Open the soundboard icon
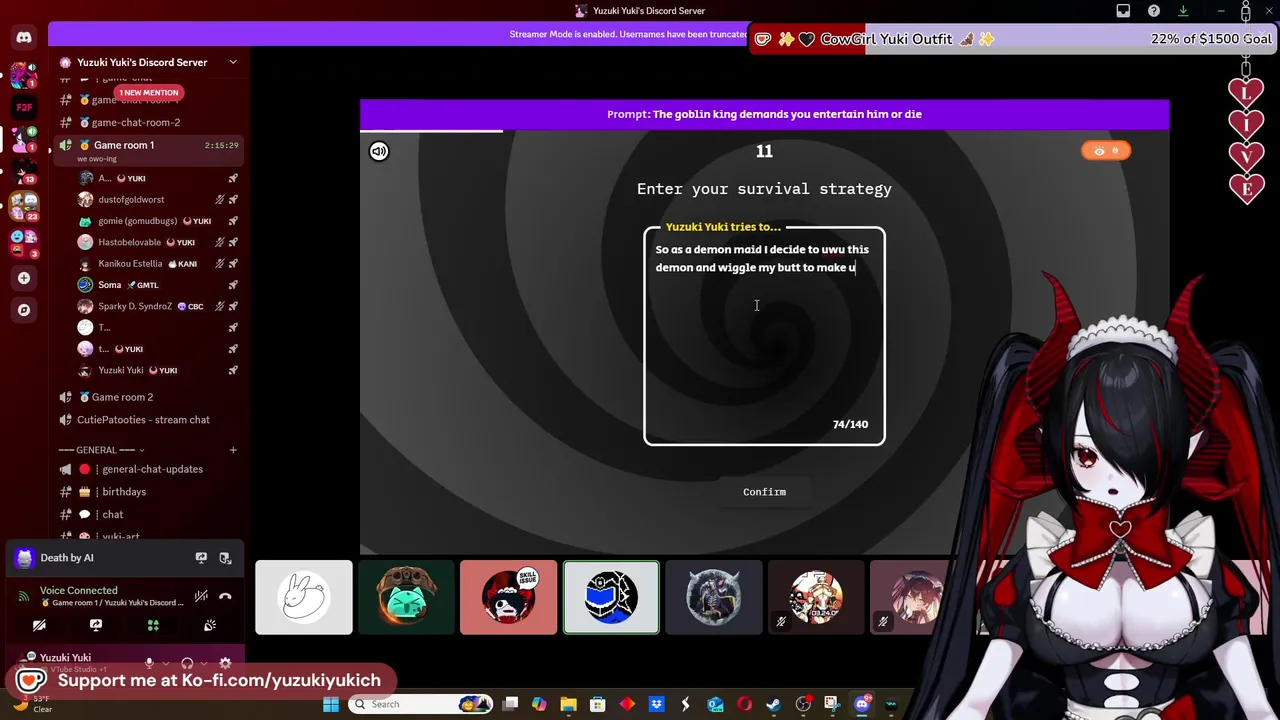 (x=210, y=625)
